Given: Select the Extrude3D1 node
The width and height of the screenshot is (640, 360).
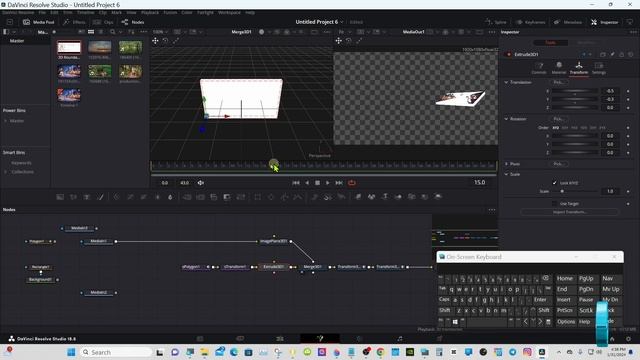Looking at the screenshot, I should 273,267.
